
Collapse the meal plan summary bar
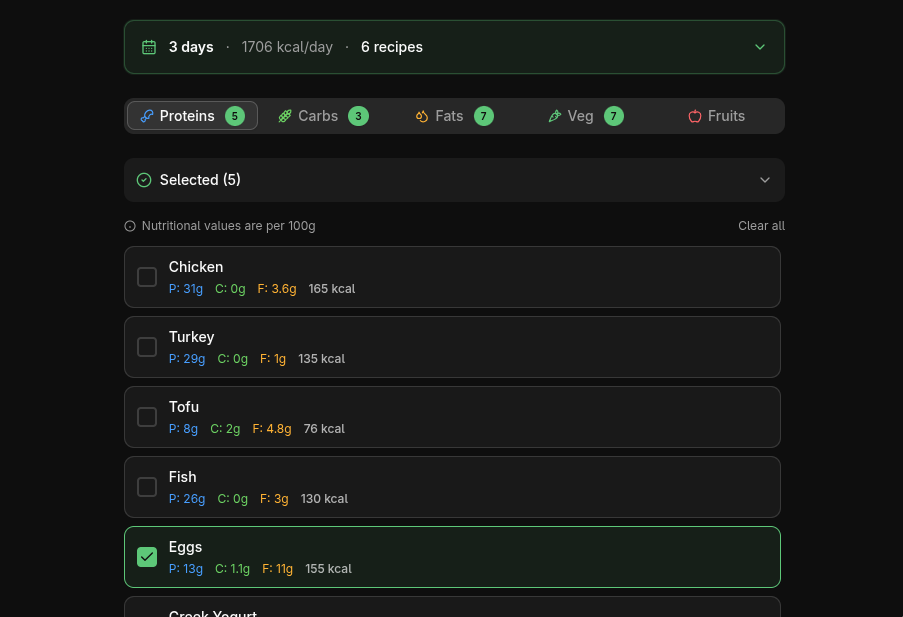tap(759, 46)
